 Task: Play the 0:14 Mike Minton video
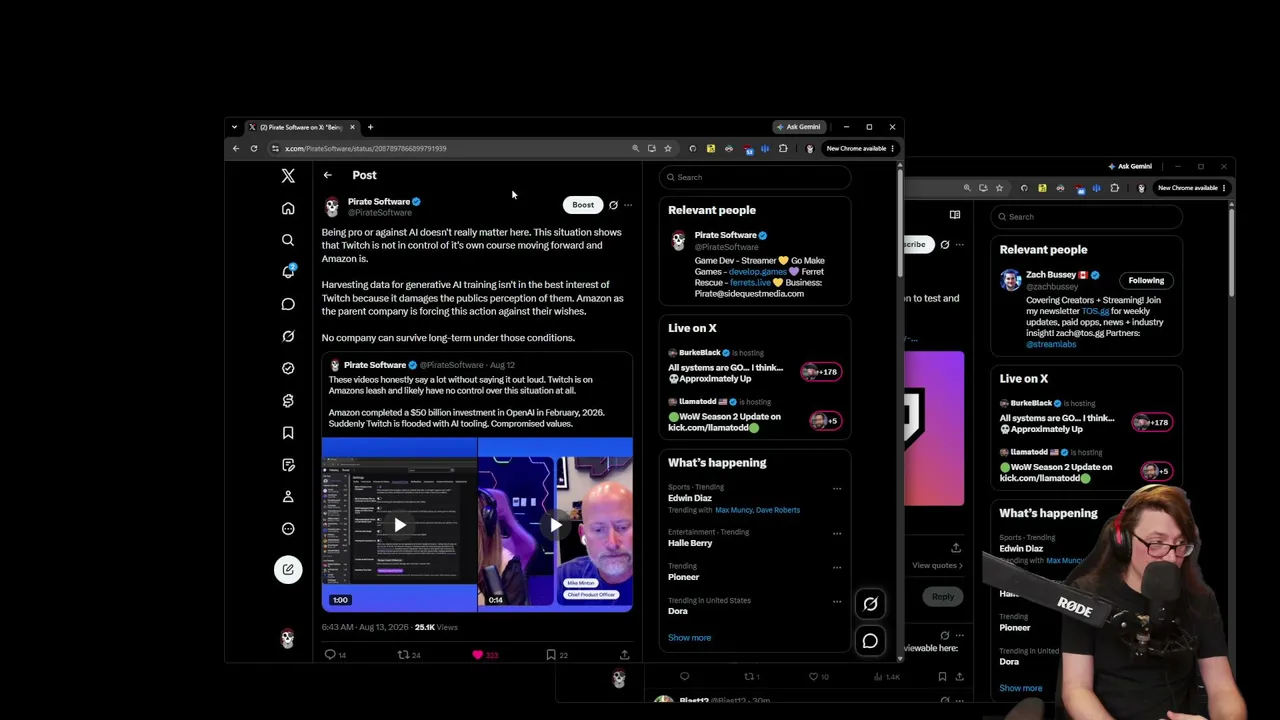[x=556, y=525]
